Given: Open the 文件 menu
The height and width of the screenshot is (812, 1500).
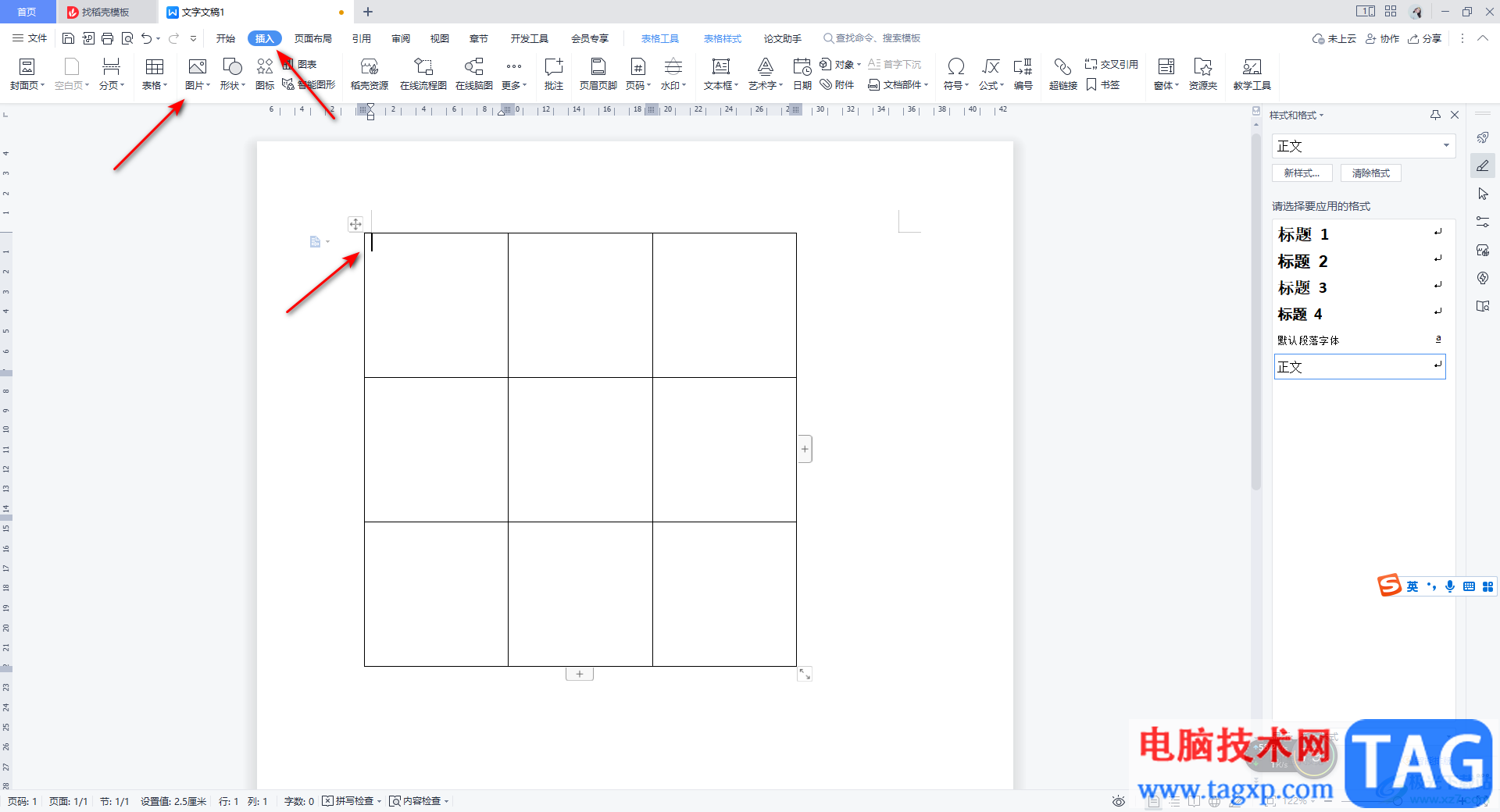Looking at the screenshot, I should (30, 38).
